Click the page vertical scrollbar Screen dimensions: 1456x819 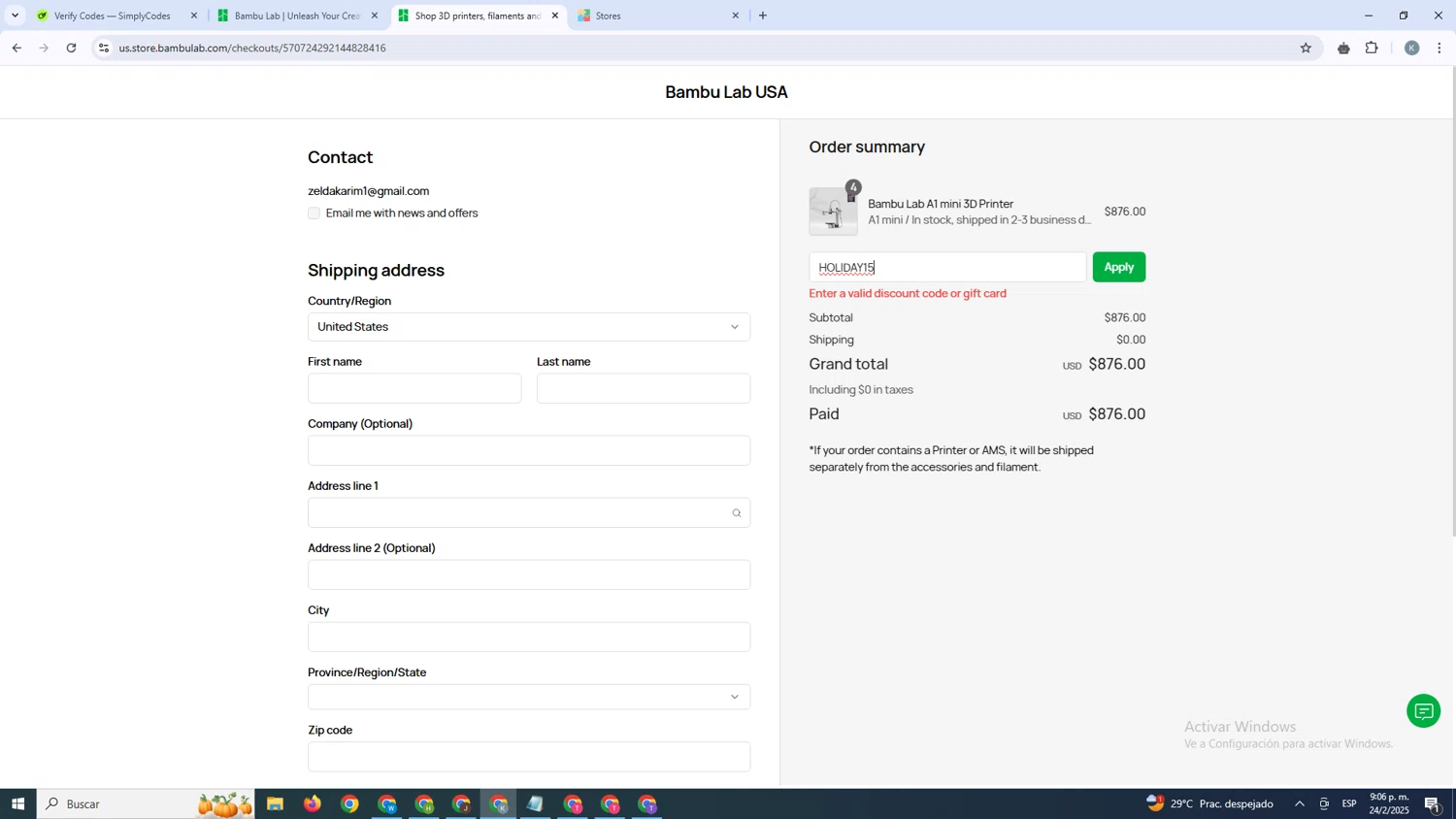1452,301
